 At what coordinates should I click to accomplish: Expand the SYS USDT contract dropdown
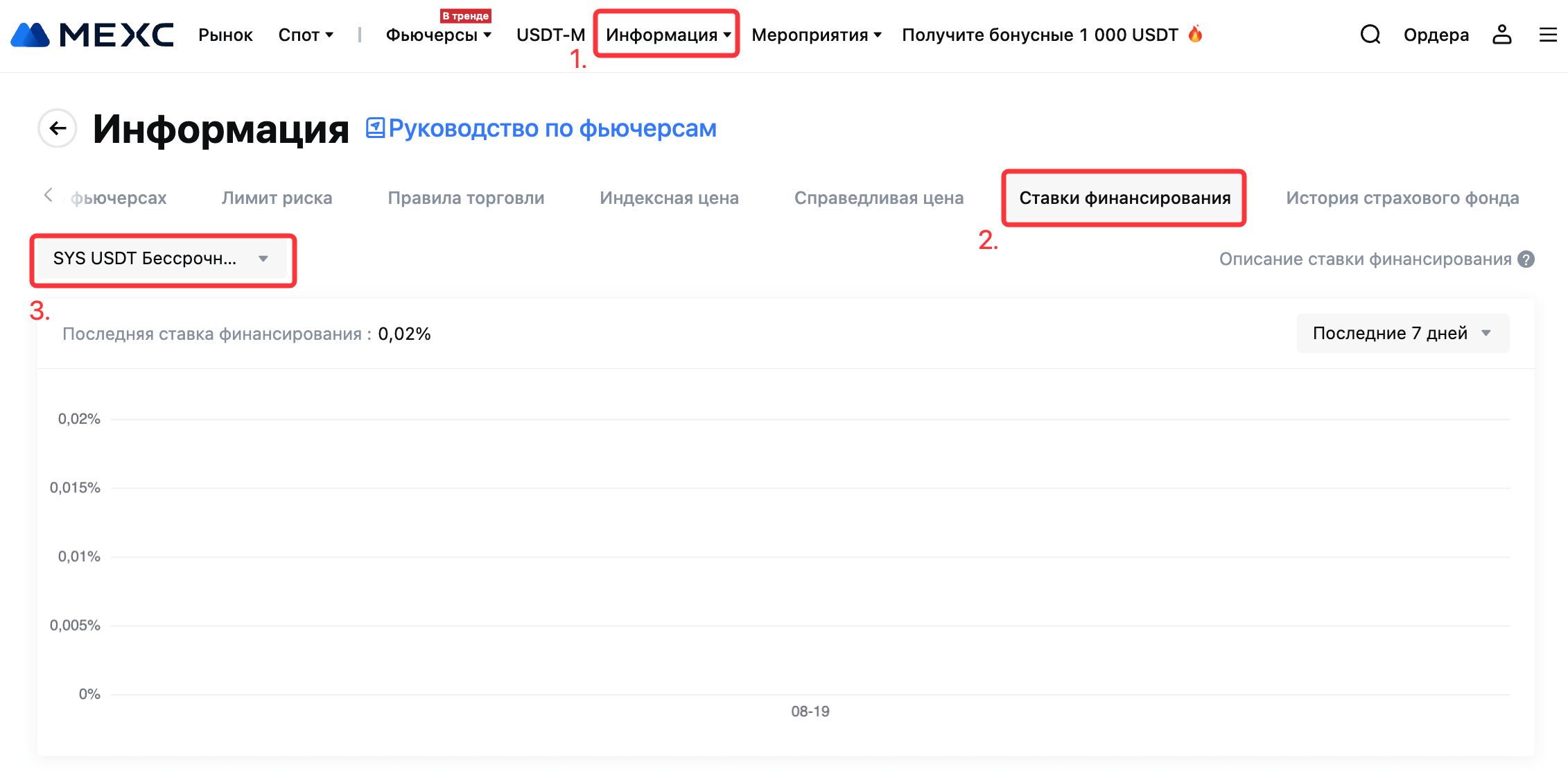(161, 259)
